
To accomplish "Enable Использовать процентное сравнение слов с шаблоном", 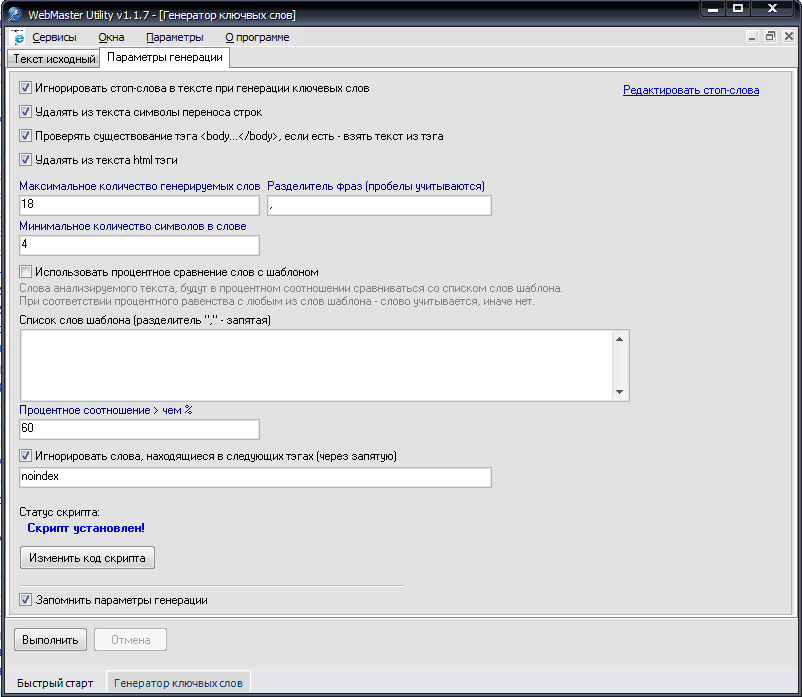I will pyautogui.click(x=26, y=271).
